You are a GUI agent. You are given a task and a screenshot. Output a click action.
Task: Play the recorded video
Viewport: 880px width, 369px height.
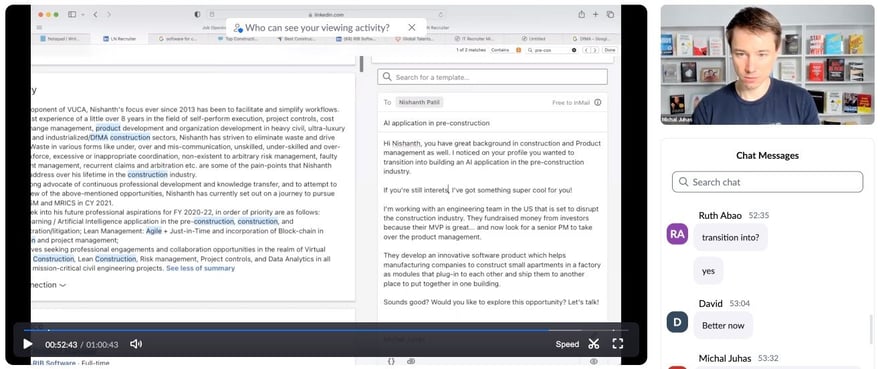(27, 344)
